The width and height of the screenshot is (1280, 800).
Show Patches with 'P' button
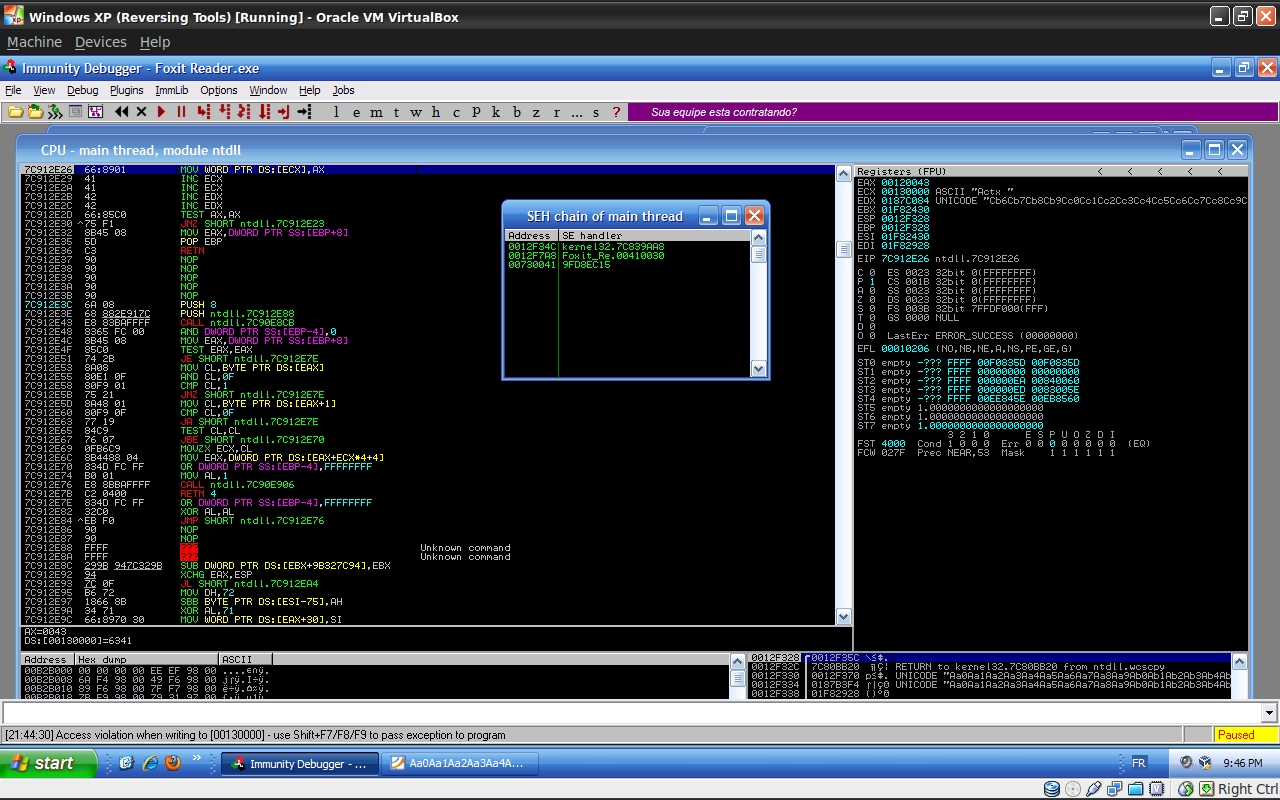(476, 111)
